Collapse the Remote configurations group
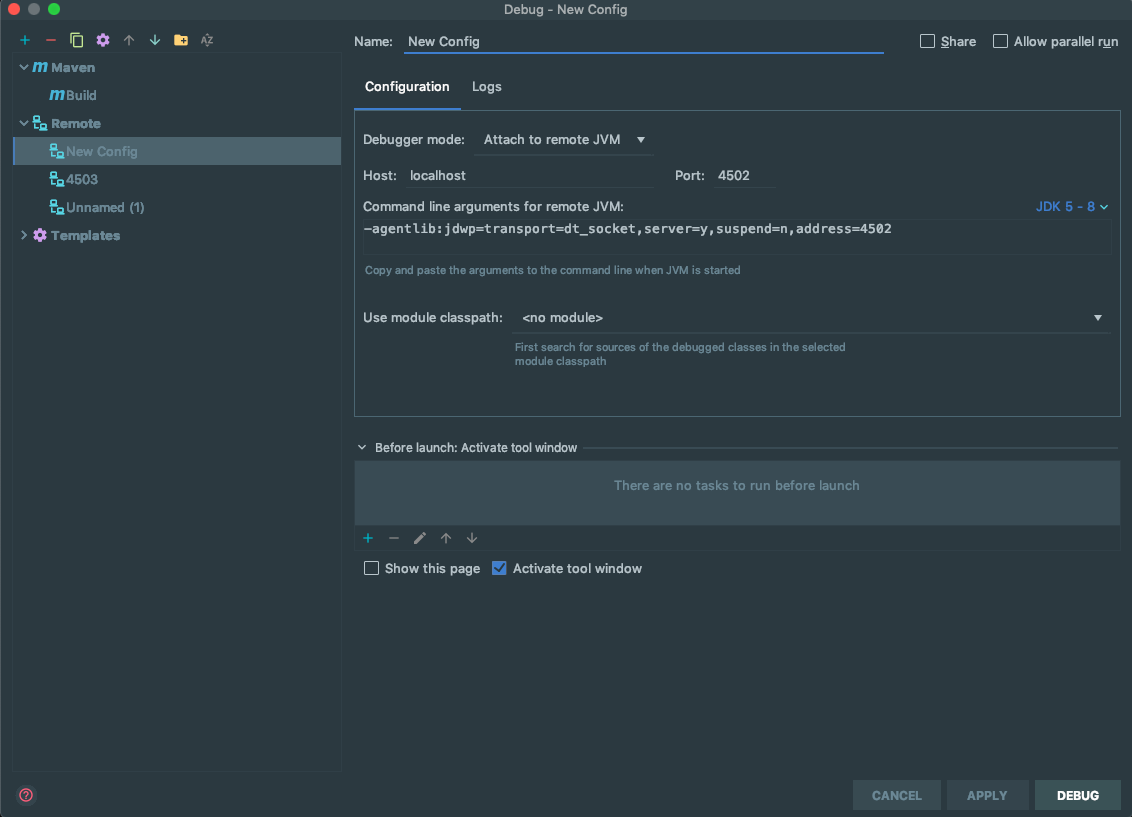 (23, 122)
